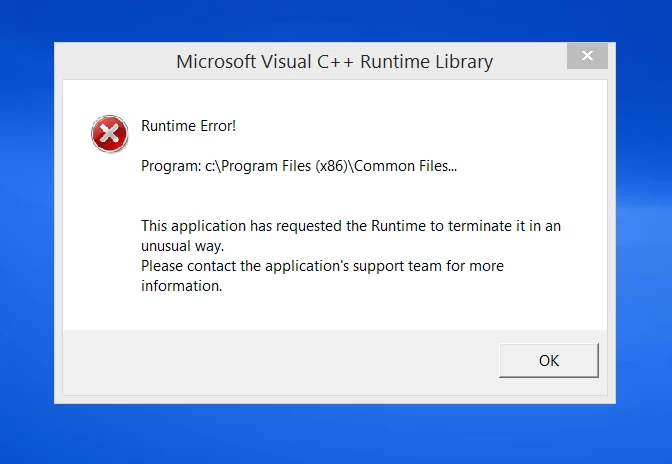The image size is (672, 464).
Task: Click the blue desktop above the dialog
Action: (336, 21)
